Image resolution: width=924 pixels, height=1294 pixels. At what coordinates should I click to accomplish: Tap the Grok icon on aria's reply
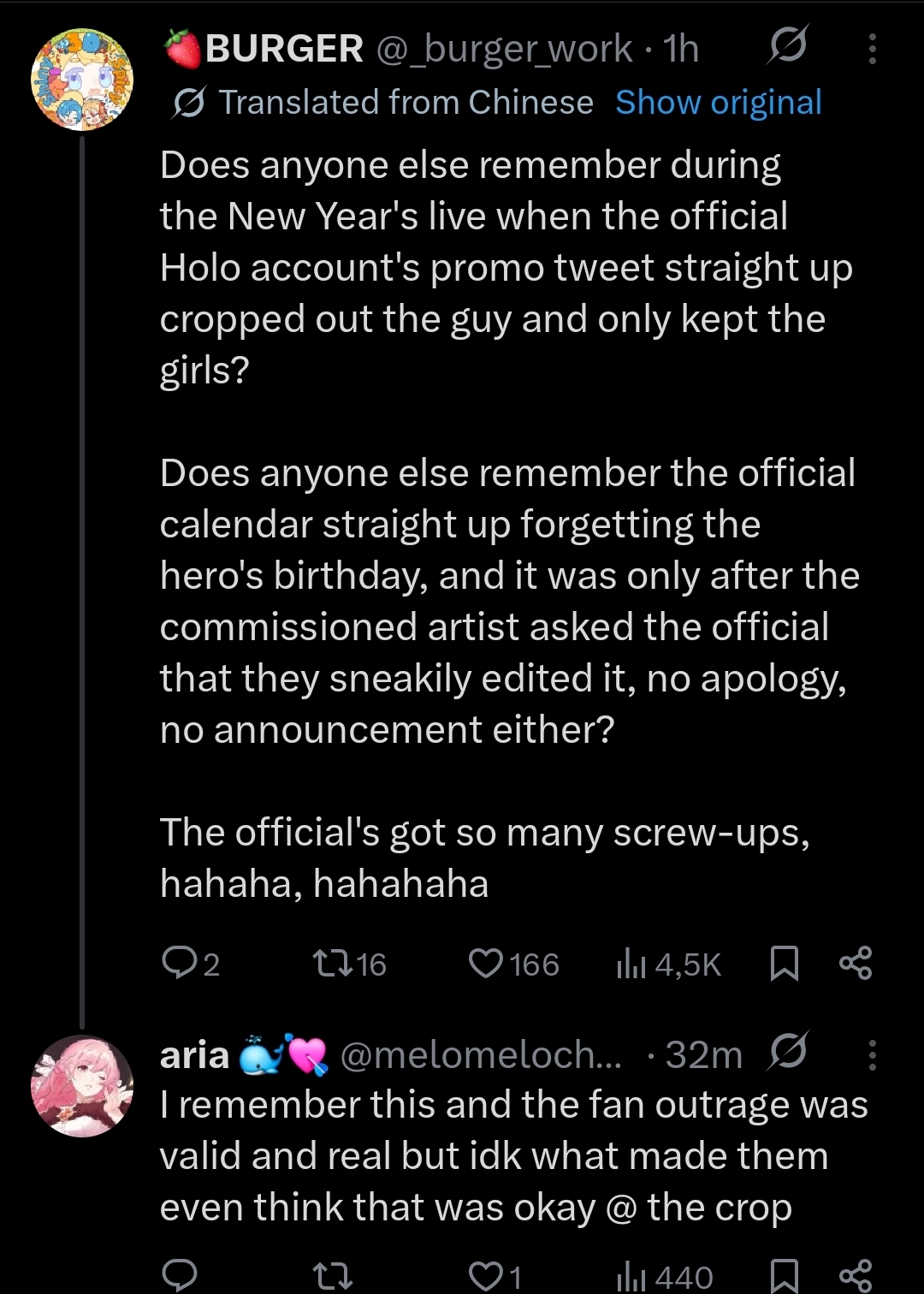coord(788,1052)
